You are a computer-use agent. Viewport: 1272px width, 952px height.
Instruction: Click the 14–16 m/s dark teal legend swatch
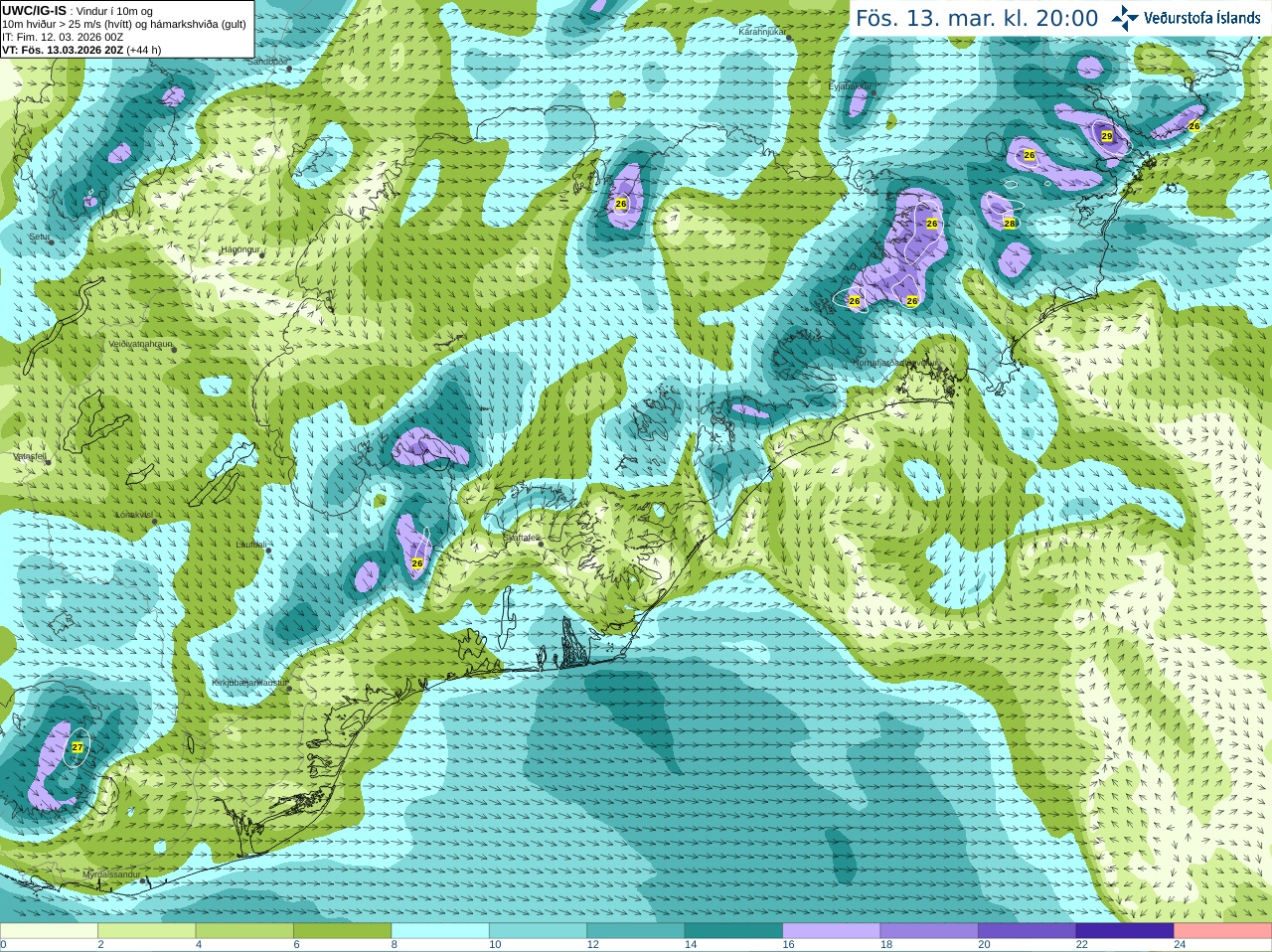(733, 930)
